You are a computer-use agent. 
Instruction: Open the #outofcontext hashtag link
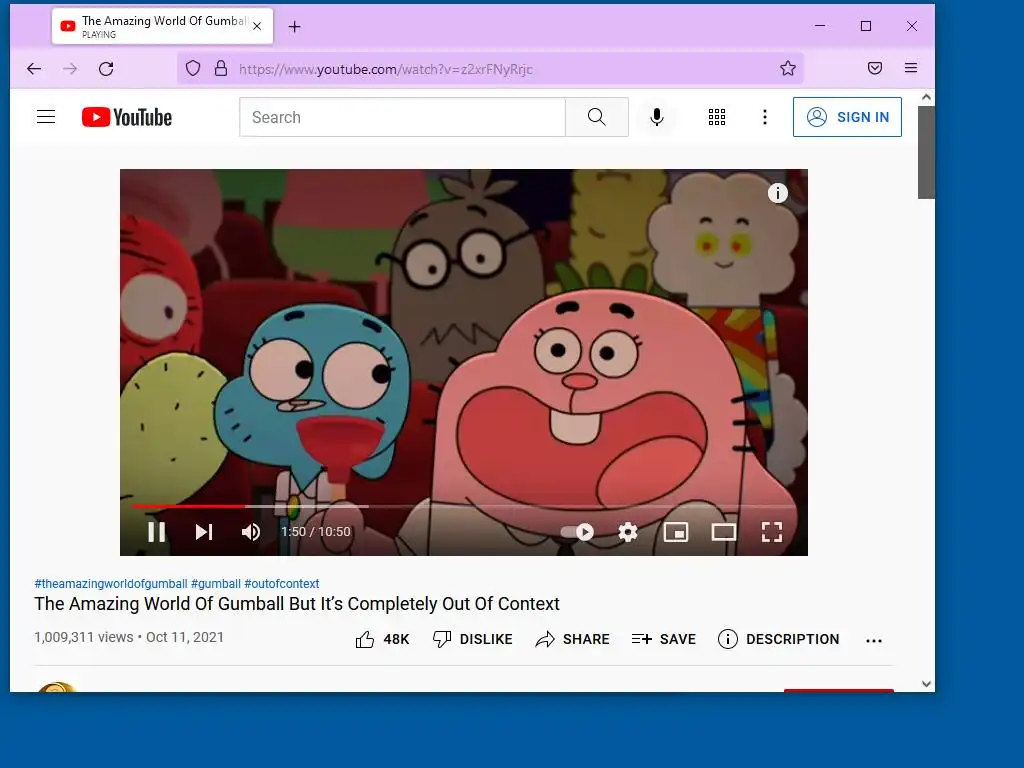pos(281,584)
